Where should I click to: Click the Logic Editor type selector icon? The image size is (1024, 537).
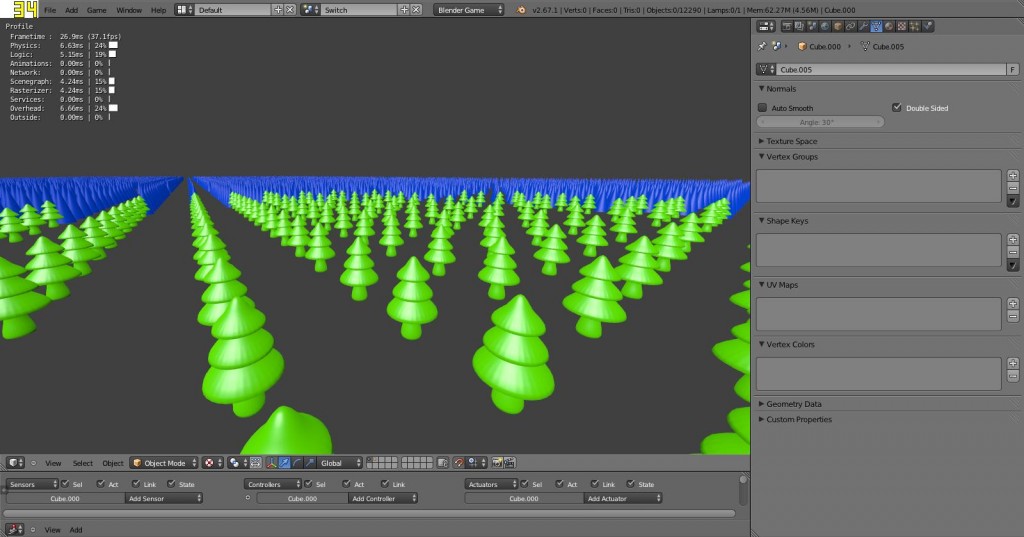point(14,529)
